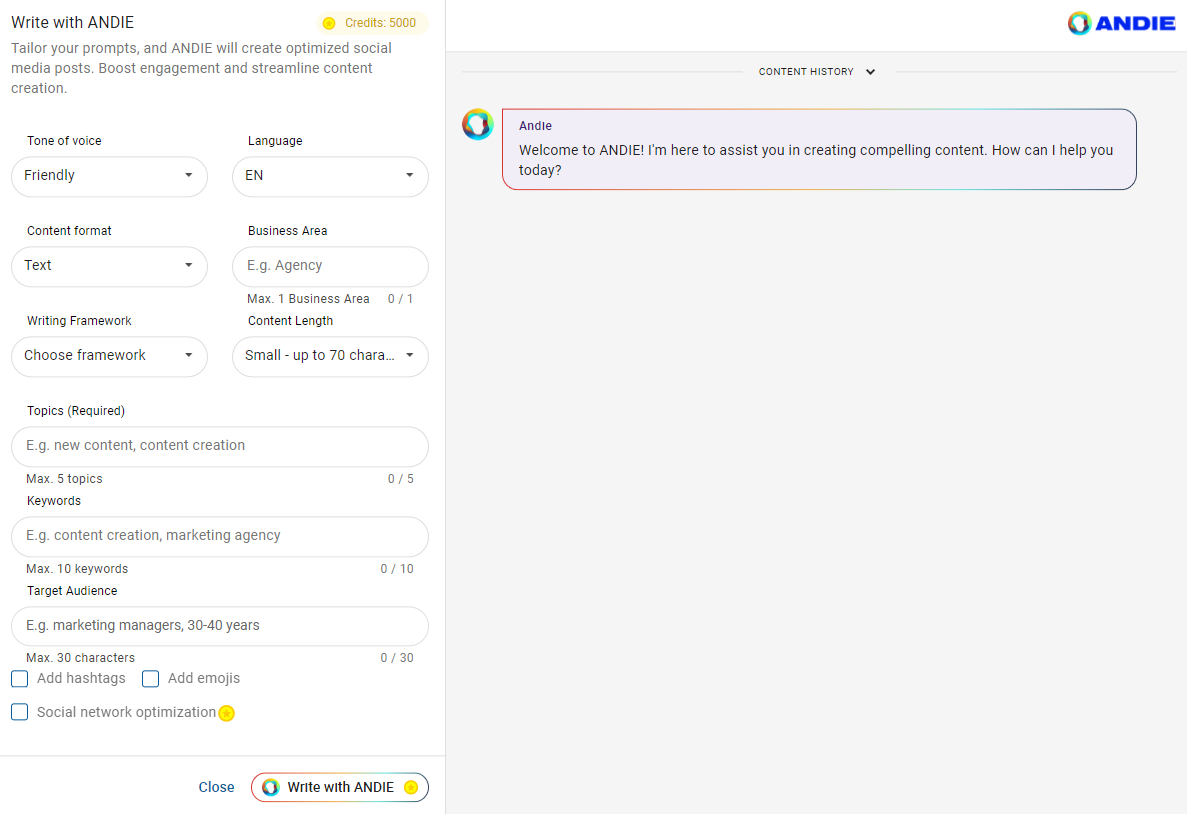Click the 'Write with ANDIE' panel heading
The width and height of the screenshot is (1187, 814).
(73, 23)
